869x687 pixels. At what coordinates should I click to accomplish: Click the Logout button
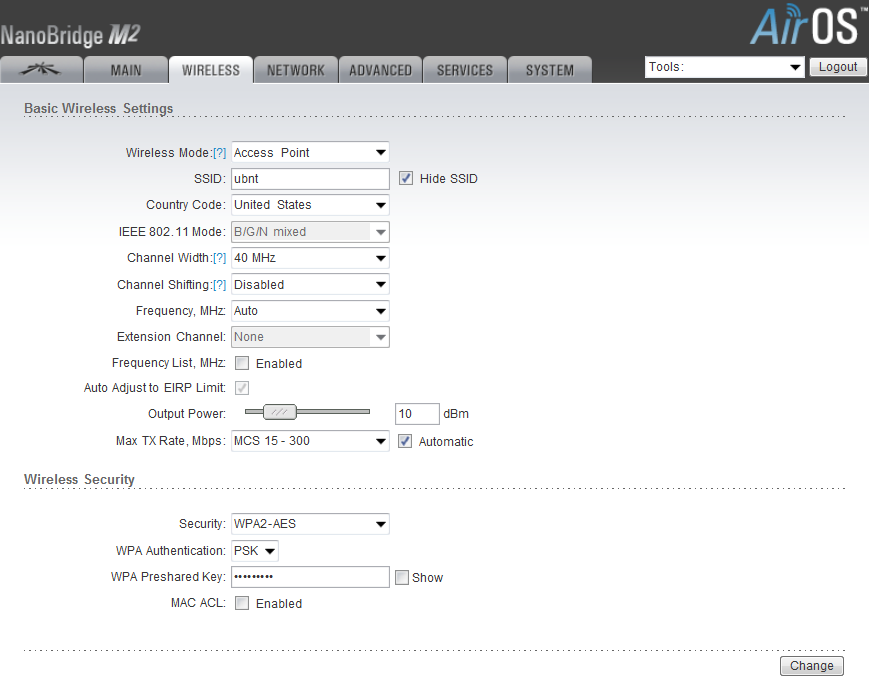point(837,67)
